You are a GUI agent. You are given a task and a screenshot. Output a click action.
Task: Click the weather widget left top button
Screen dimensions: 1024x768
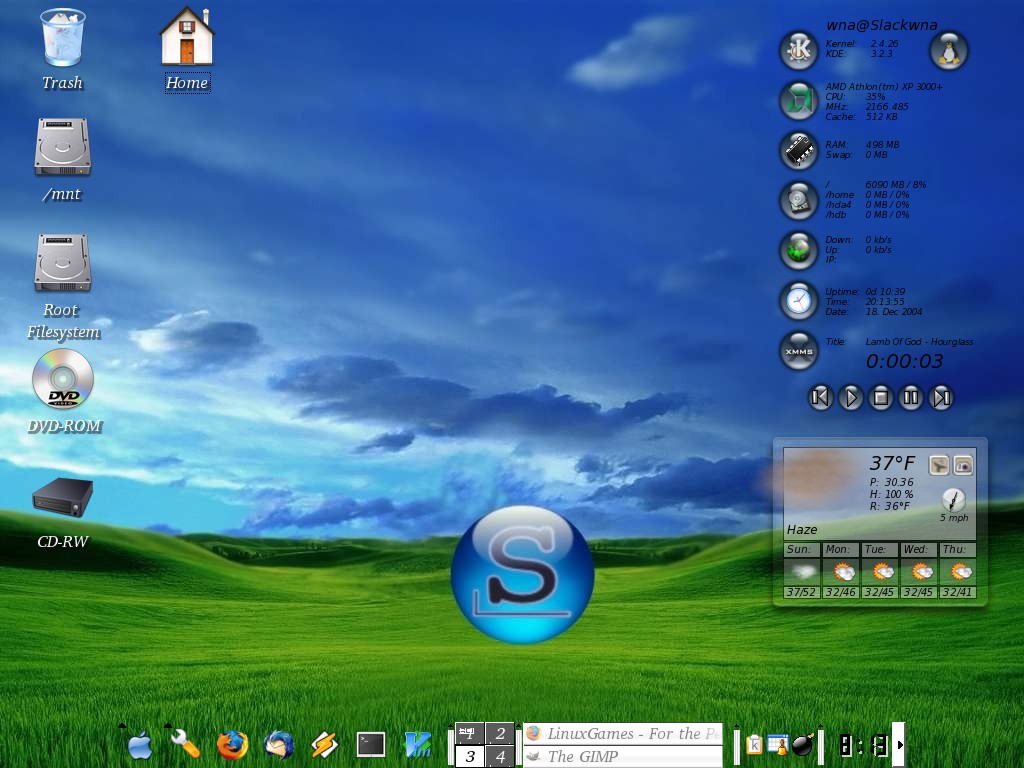coord(939,465)
